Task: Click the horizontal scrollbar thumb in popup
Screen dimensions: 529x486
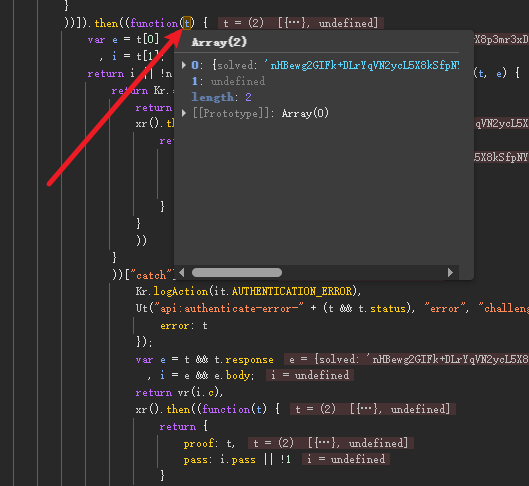Action: tap(237, 273)
